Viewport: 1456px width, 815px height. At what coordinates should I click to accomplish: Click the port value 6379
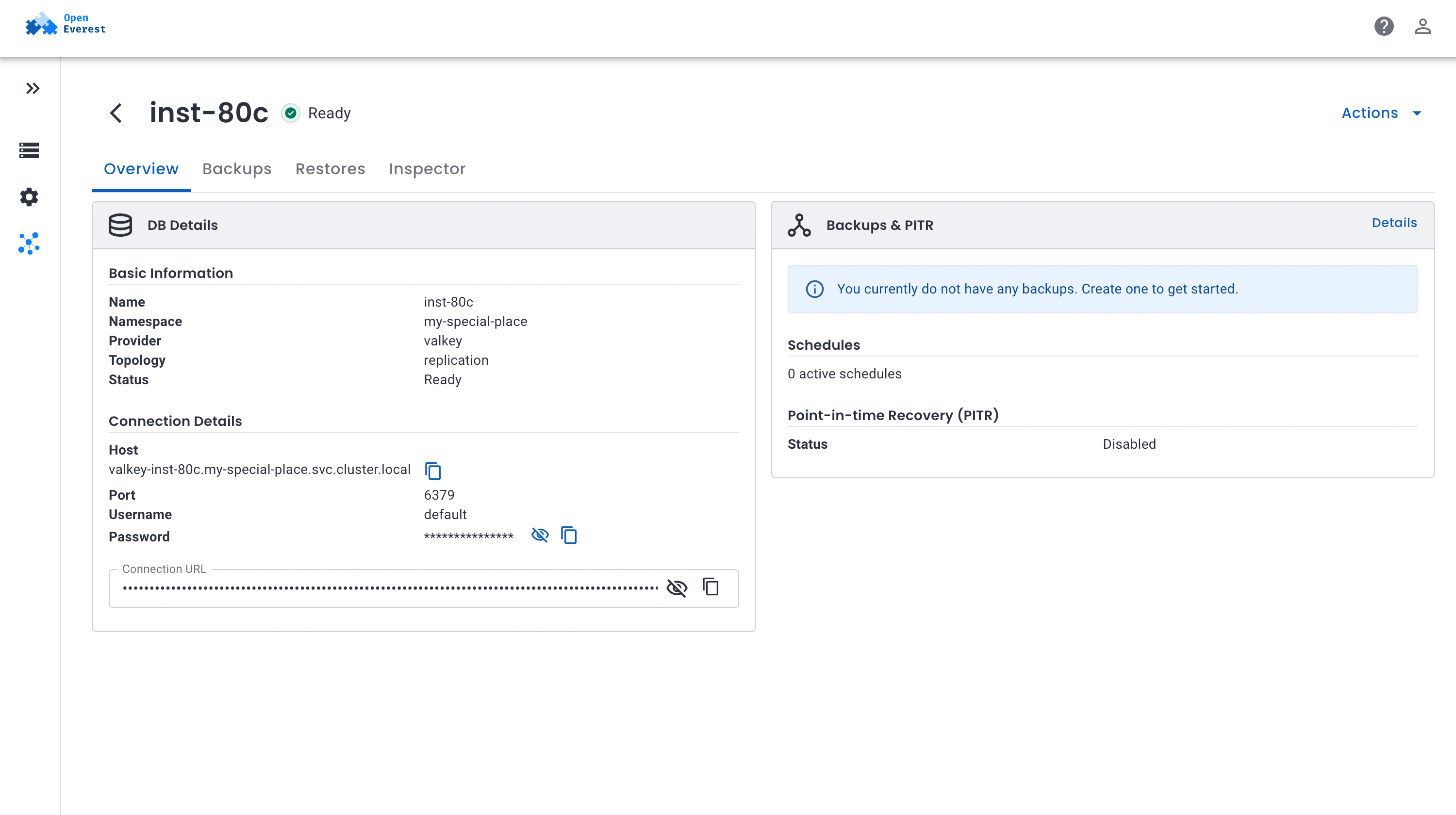(439, 495)
